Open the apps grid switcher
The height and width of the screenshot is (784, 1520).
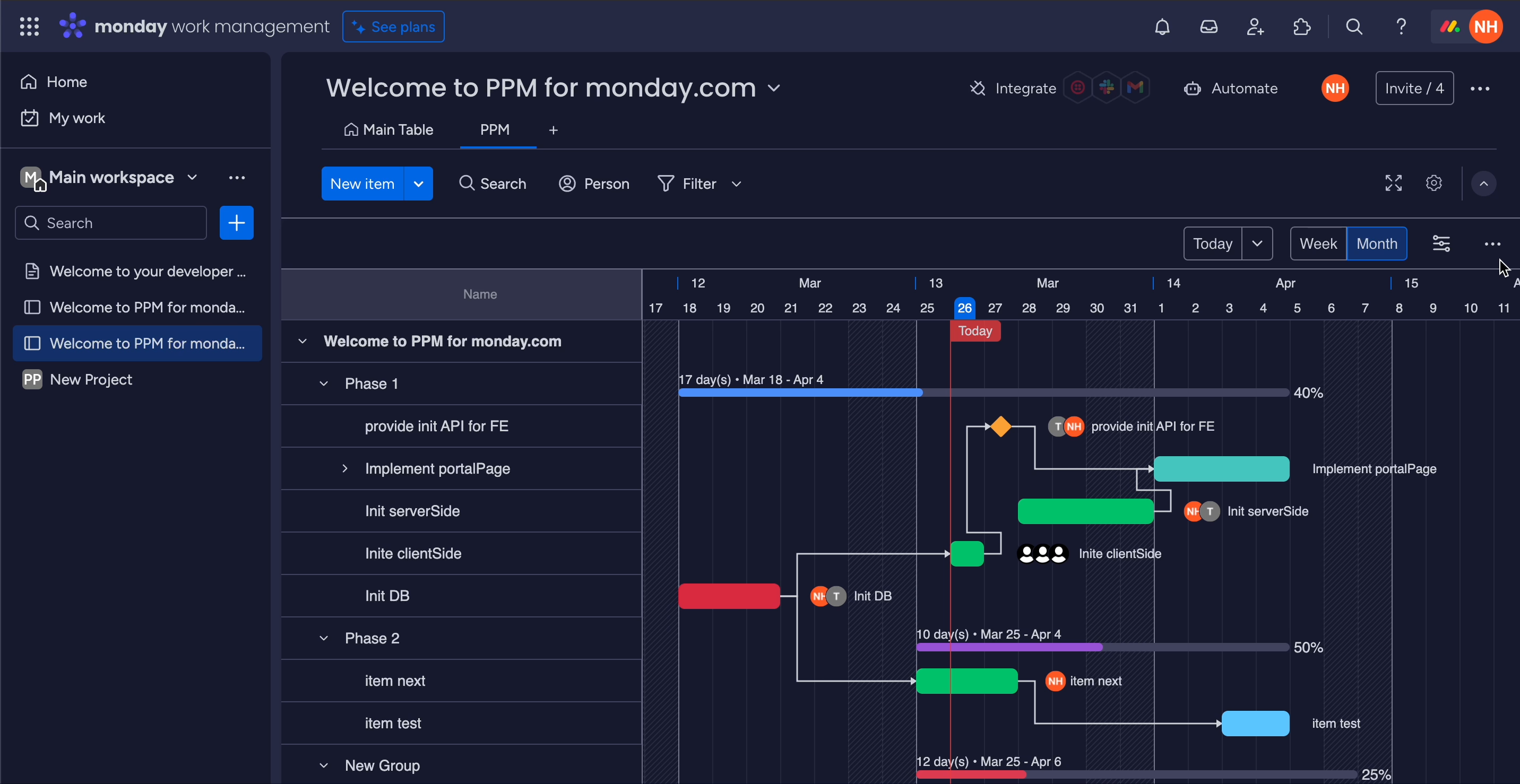pyautogui.click(x=29, y=27)
